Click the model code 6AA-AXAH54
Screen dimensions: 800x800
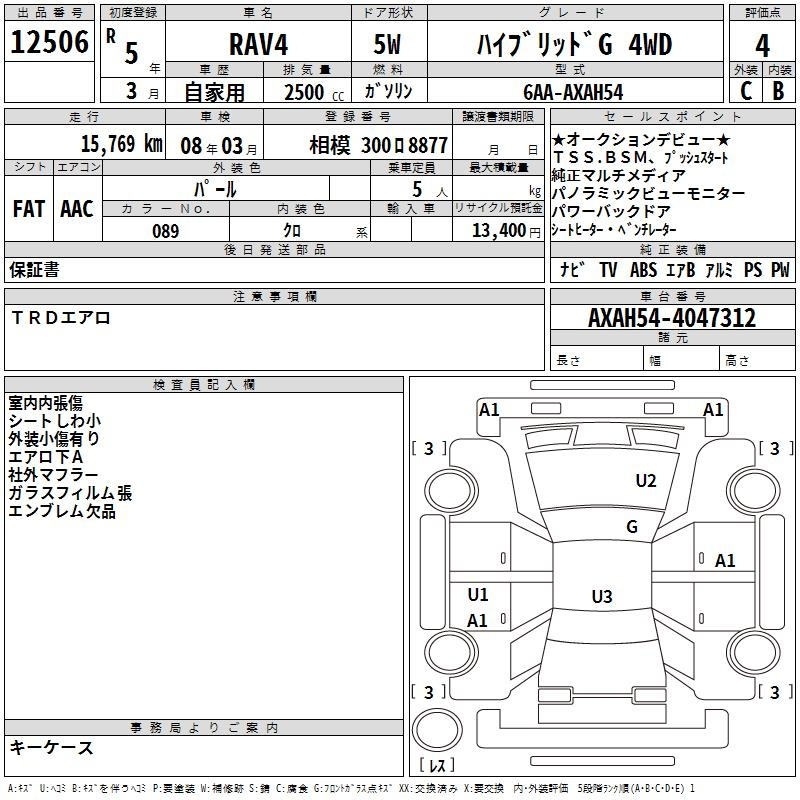click(x=573, y=91)
